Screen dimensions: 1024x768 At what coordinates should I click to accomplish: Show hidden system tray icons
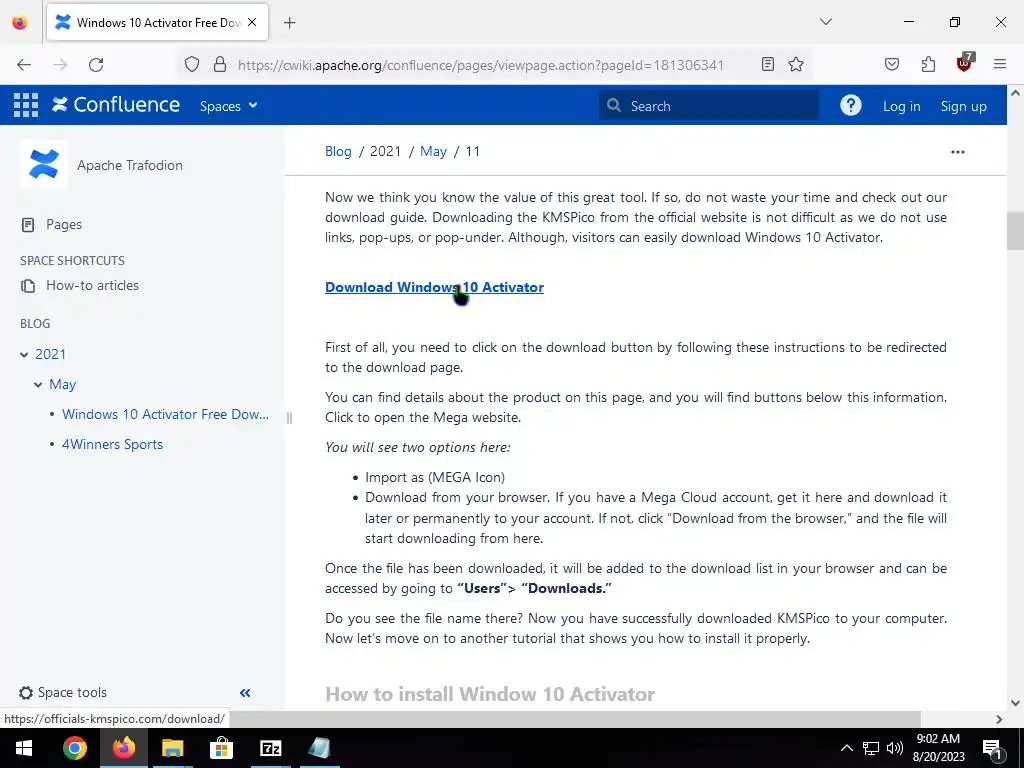tap(846, 748)
